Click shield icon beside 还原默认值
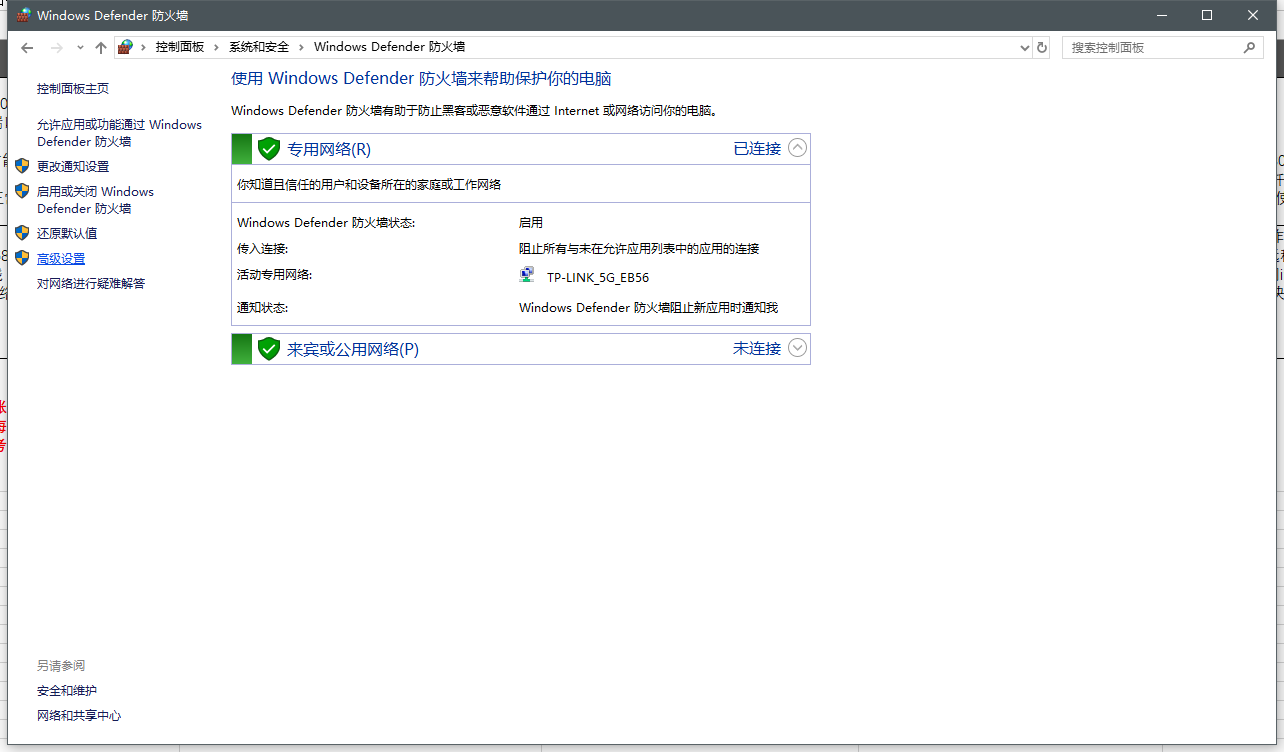The height and width of the screenshot is (752, 1284). click(22, 233)
